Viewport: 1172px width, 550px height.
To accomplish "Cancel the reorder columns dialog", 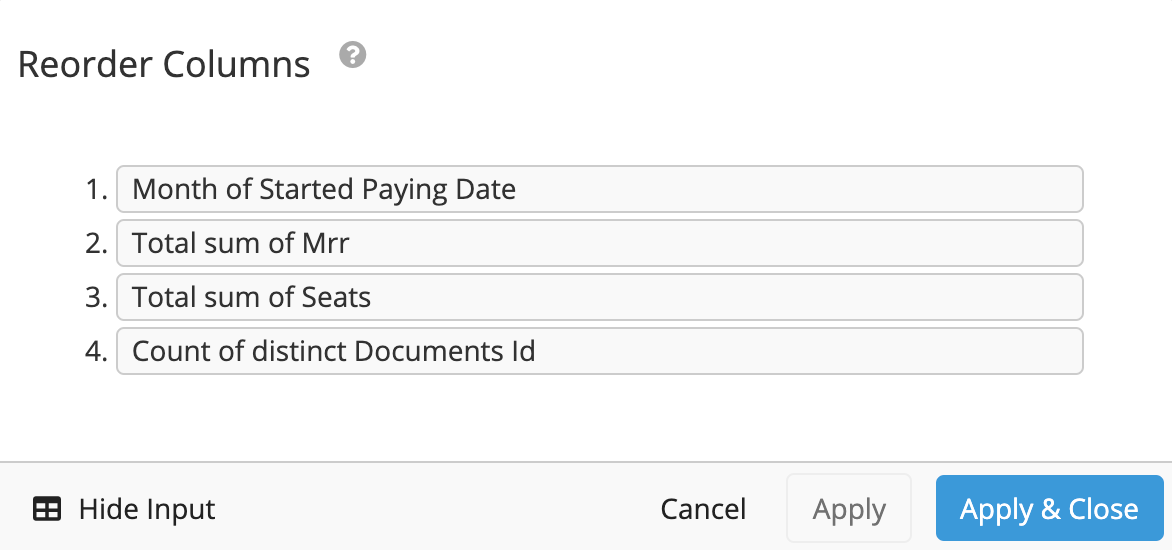I will pyautogui.click(x=703, y=509).
